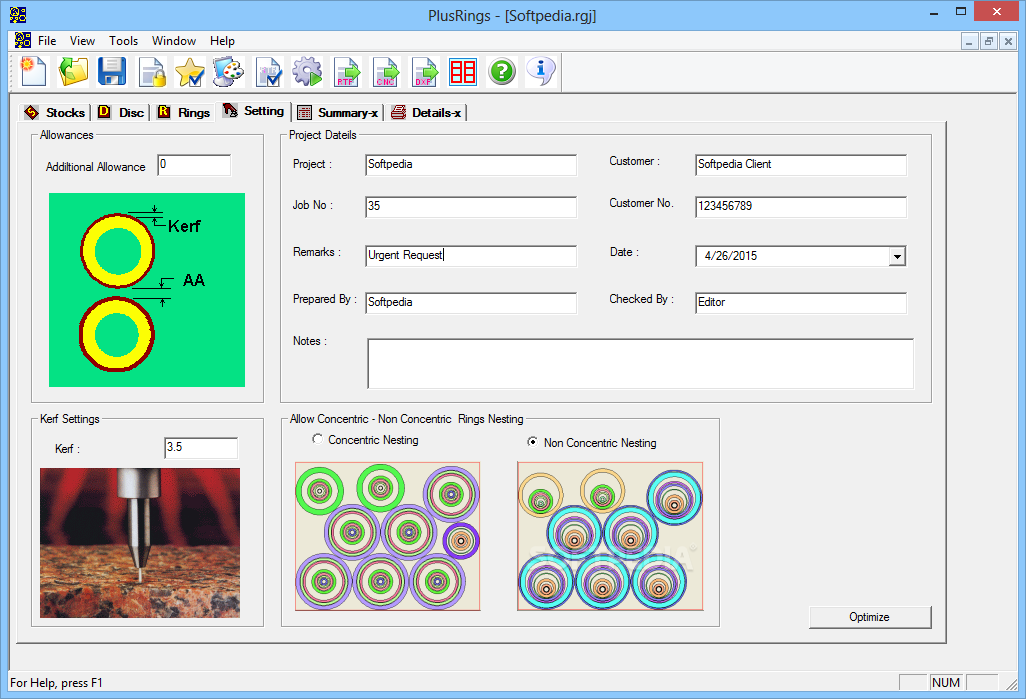This screenshot has height=699, width=1026.
Task: Create a new project file
Action: point(33,71)
